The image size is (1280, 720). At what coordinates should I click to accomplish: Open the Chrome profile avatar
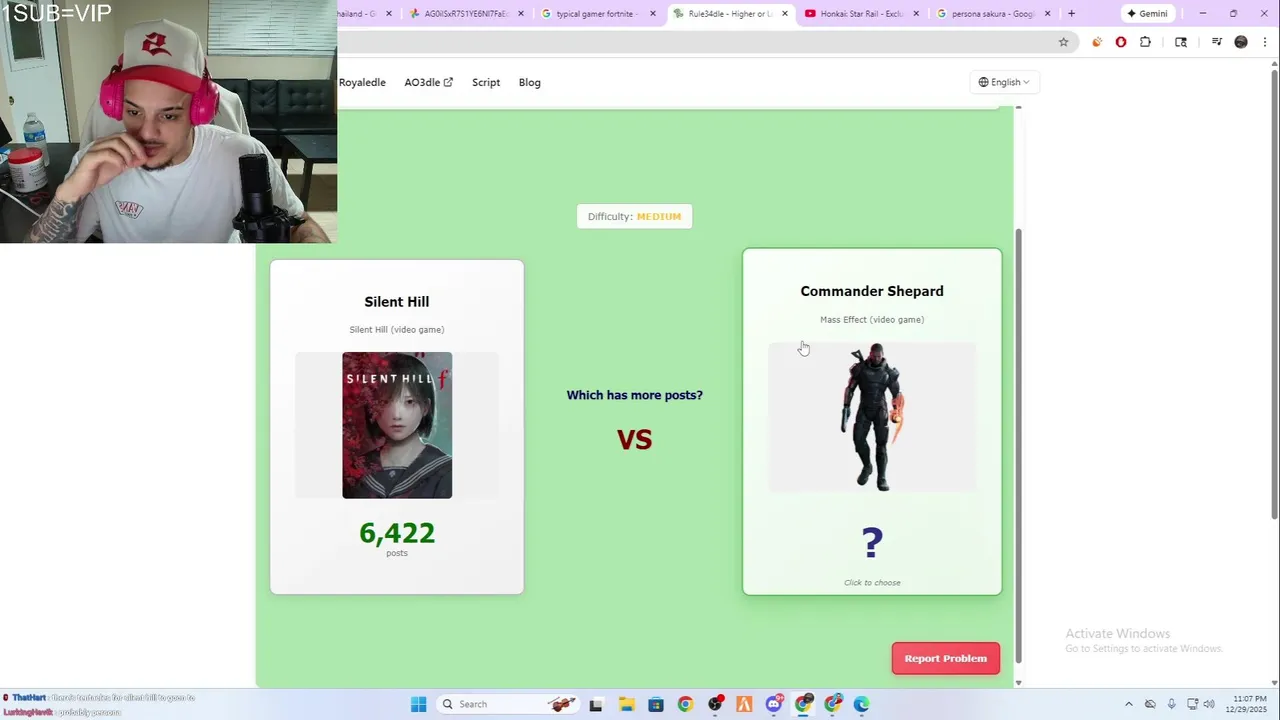pyautogui.click(x=1241, y=42)
